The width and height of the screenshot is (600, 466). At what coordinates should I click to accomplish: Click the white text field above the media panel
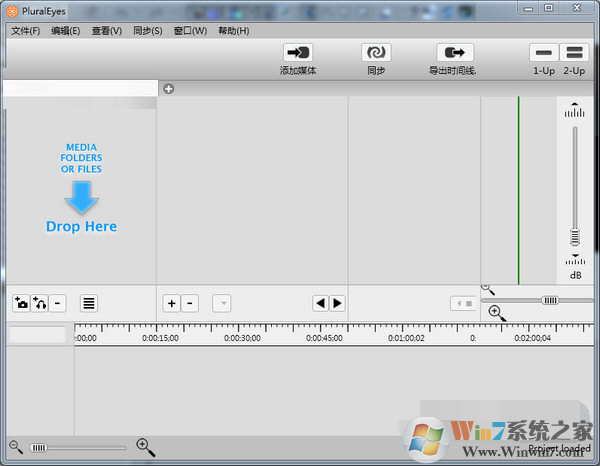(80, 88)
